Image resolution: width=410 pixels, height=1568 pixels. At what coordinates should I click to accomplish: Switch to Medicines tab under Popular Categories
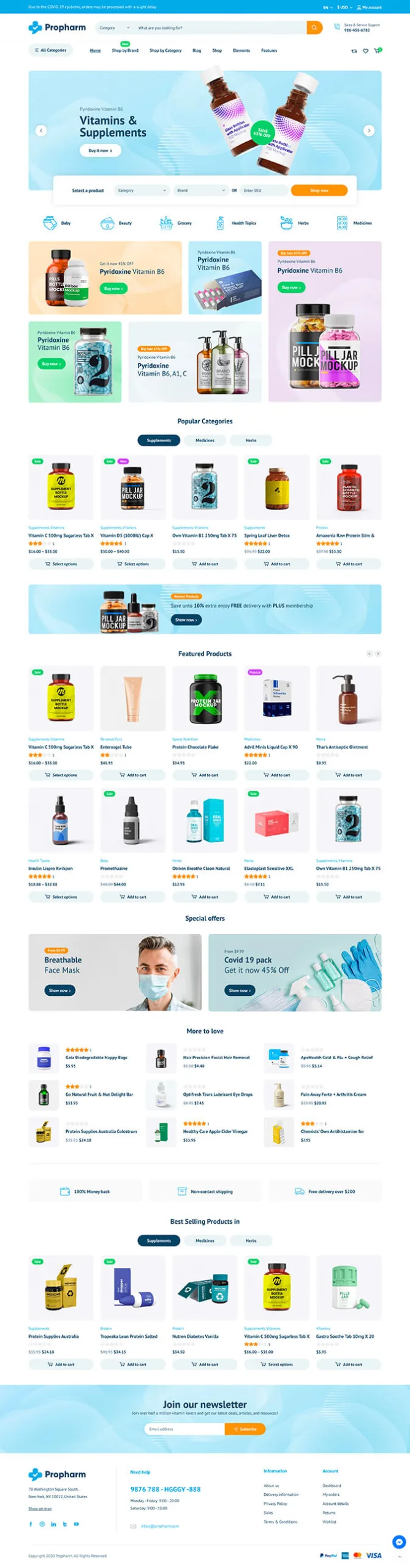205,440
